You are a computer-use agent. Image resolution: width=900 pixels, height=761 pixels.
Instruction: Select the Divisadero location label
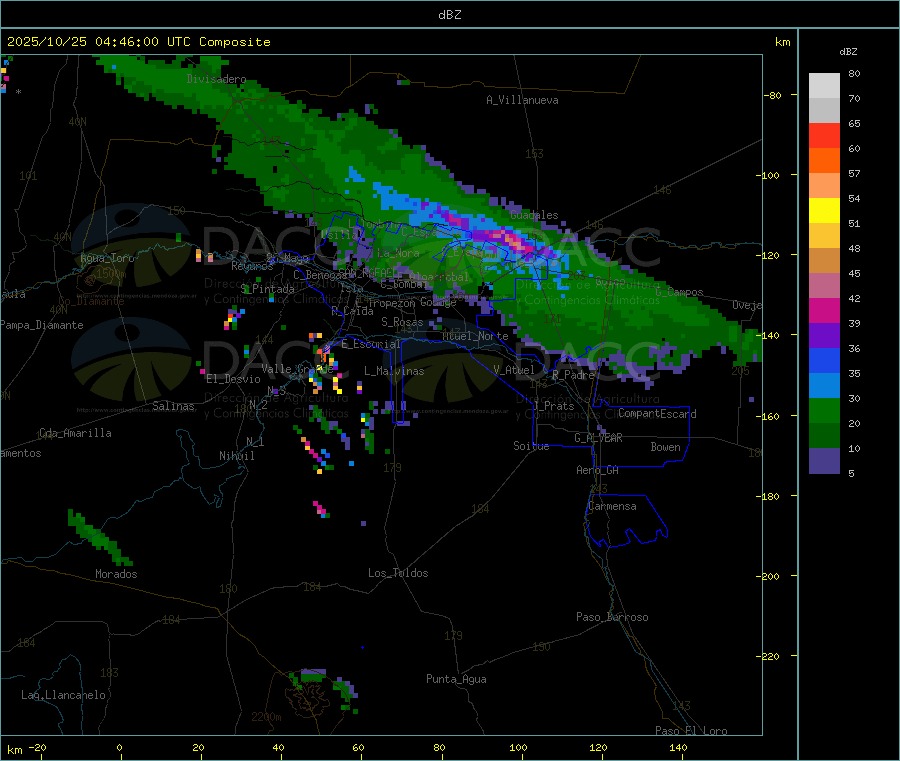click(x=216, y=79)
